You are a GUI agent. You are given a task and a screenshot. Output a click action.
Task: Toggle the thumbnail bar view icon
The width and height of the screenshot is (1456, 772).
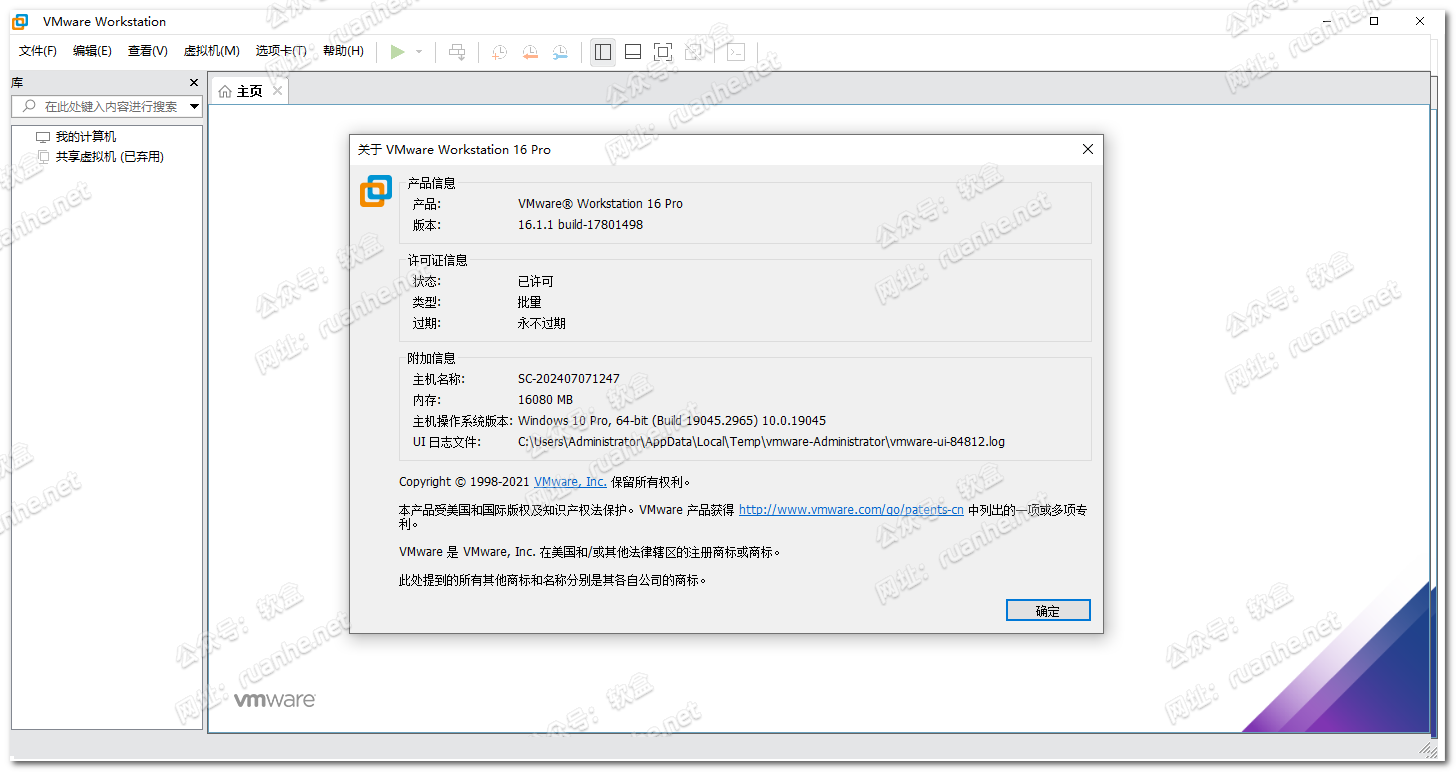pyautogui.click(x=633, y=52)
